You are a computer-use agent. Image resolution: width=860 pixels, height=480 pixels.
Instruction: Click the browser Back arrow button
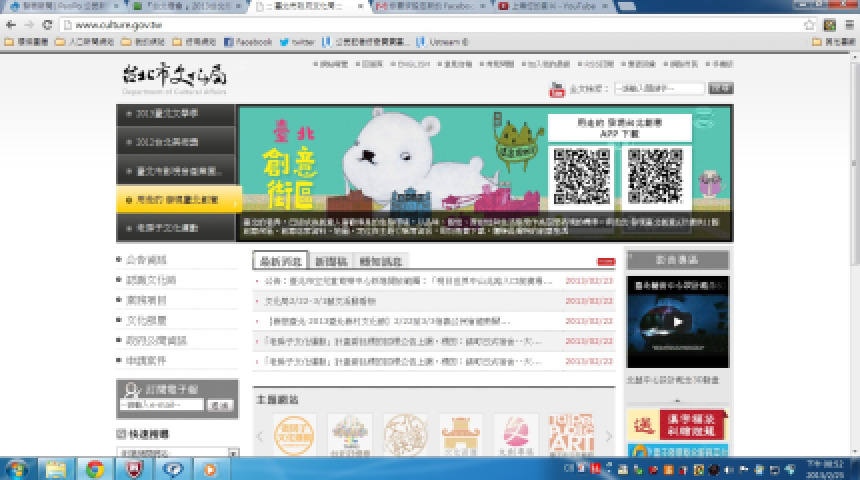pyautogui.click(x=13, y=24)
